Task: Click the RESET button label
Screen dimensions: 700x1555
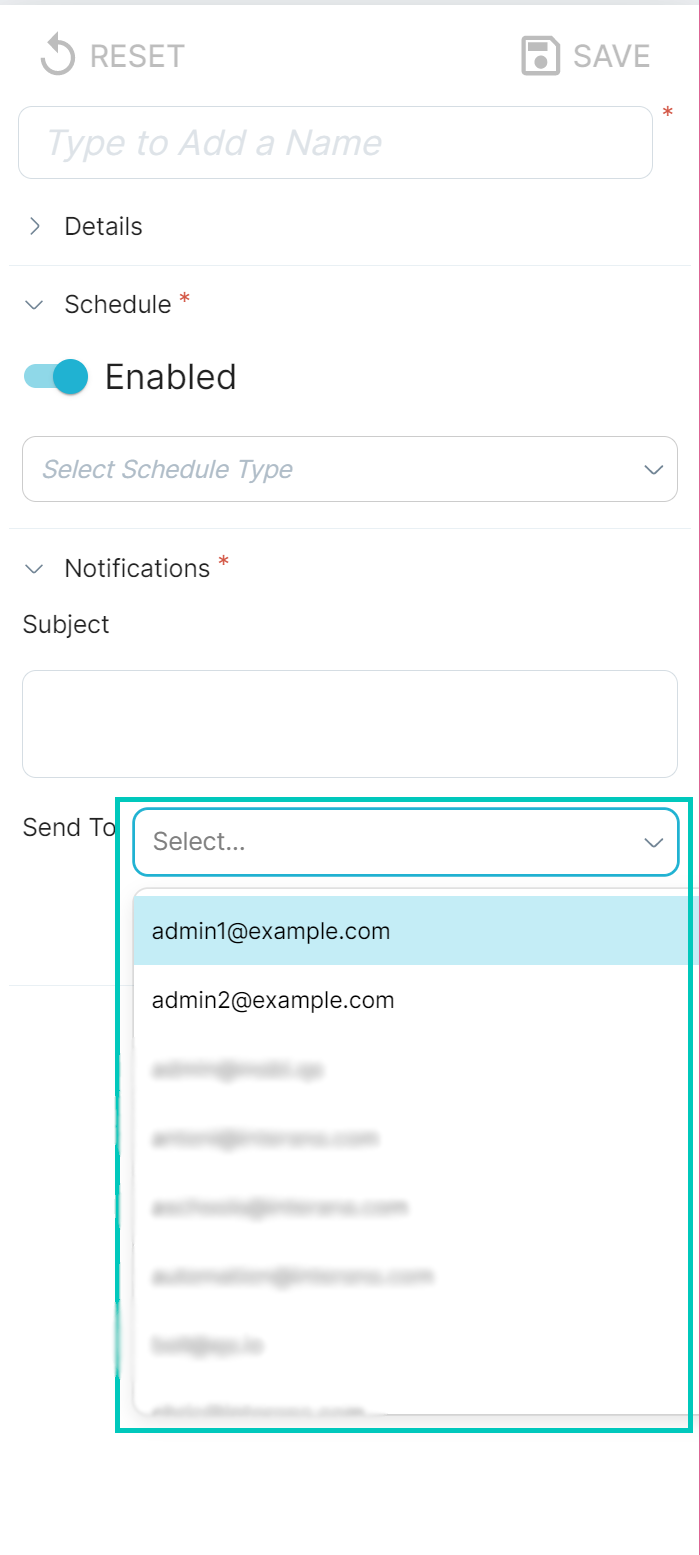Action: (x=137, y=56)
